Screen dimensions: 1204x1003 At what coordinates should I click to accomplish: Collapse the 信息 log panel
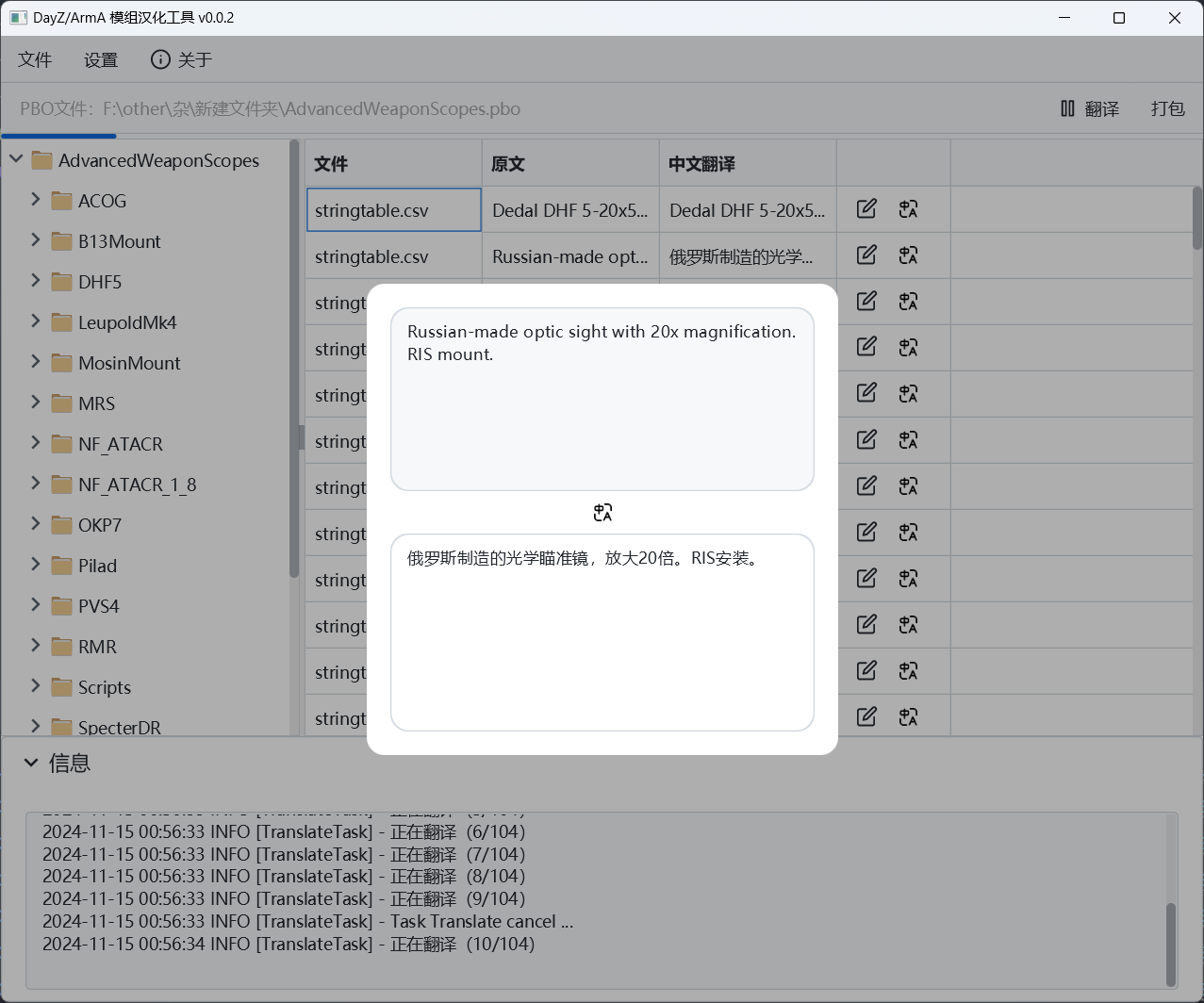31,763
